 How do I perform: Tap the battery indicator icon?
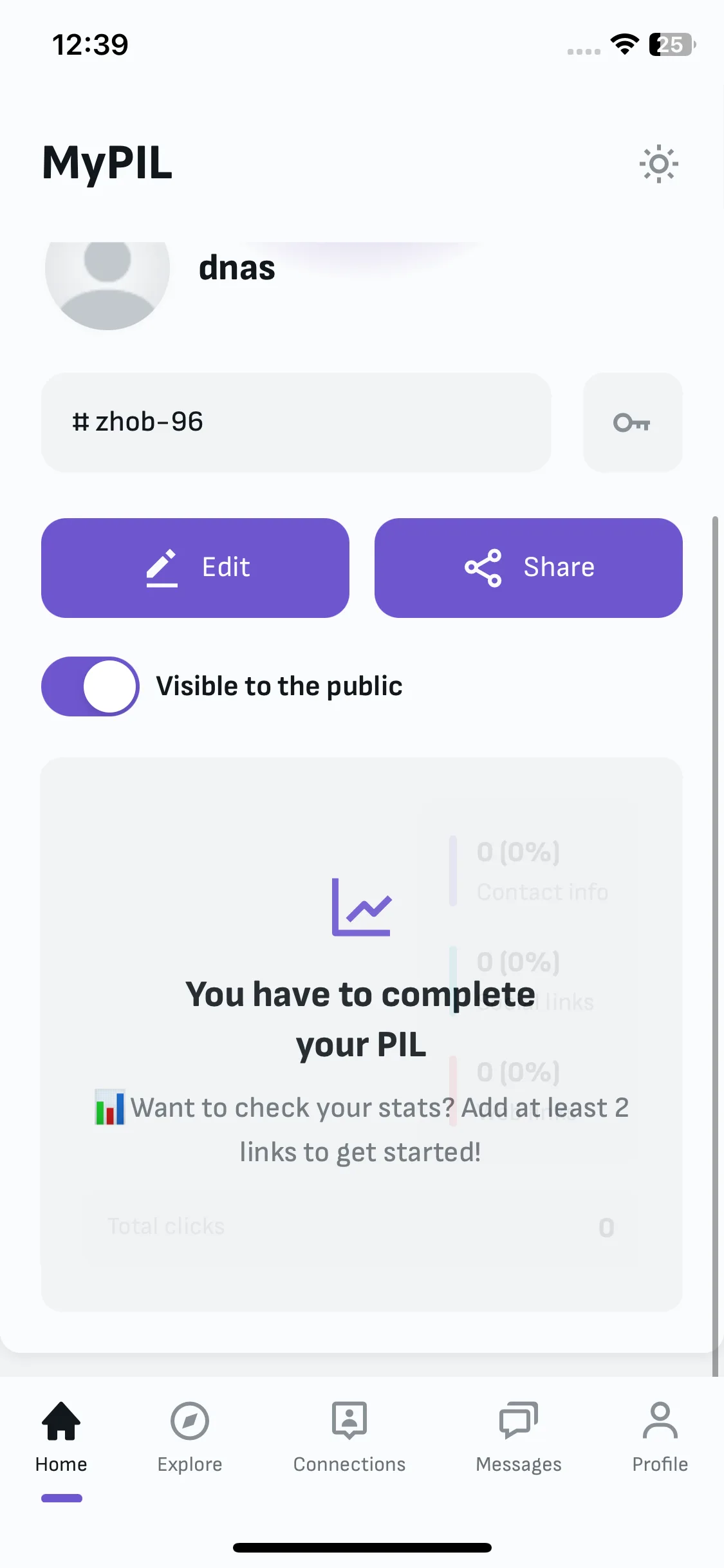tap(672, 44)
